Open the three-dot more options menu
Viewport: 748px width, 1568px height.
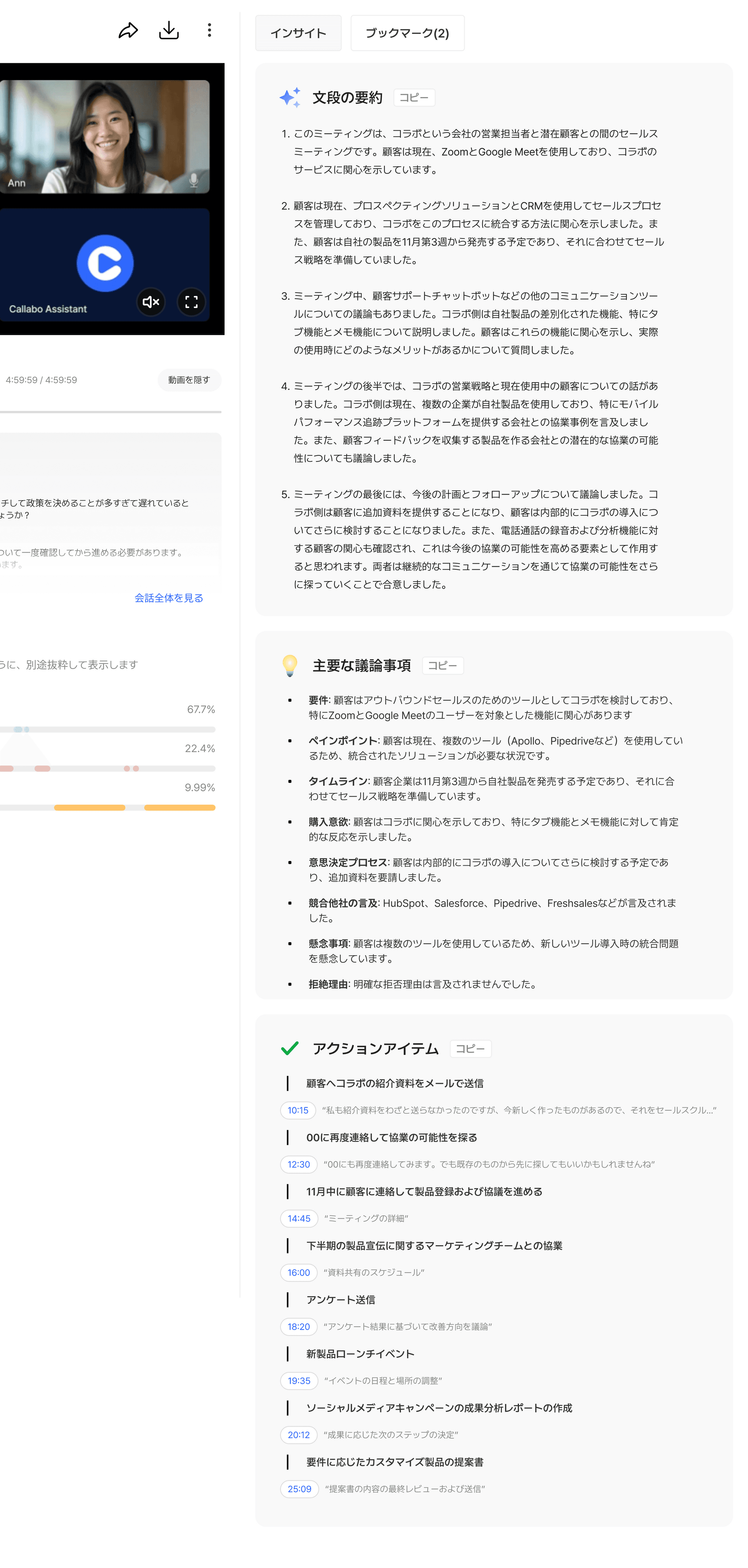(209, 30)
